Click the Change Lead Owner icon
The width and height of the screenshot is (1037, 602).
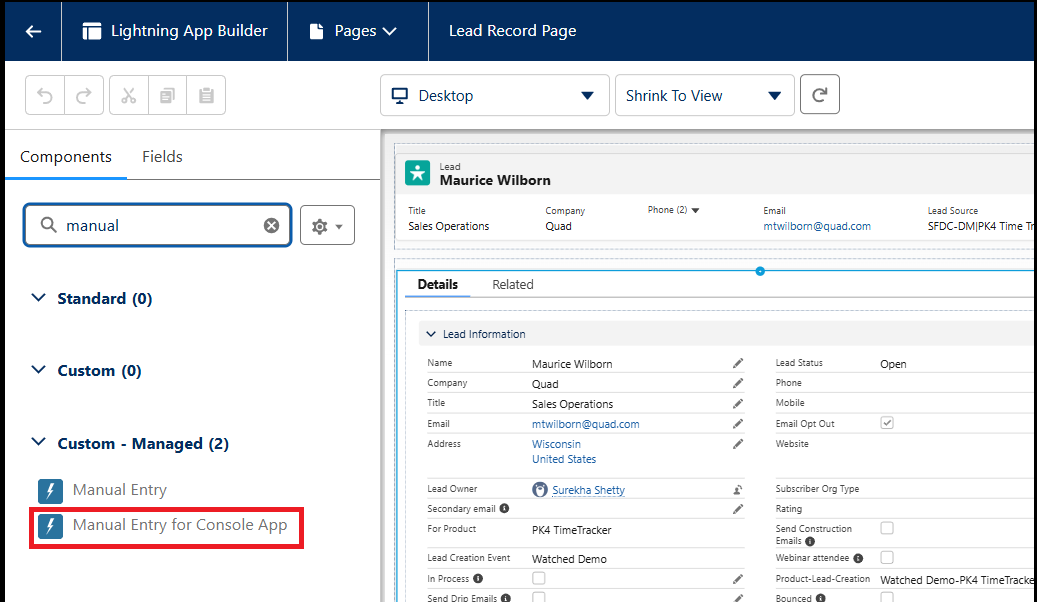pyautogui.click(x=737, y=490)
